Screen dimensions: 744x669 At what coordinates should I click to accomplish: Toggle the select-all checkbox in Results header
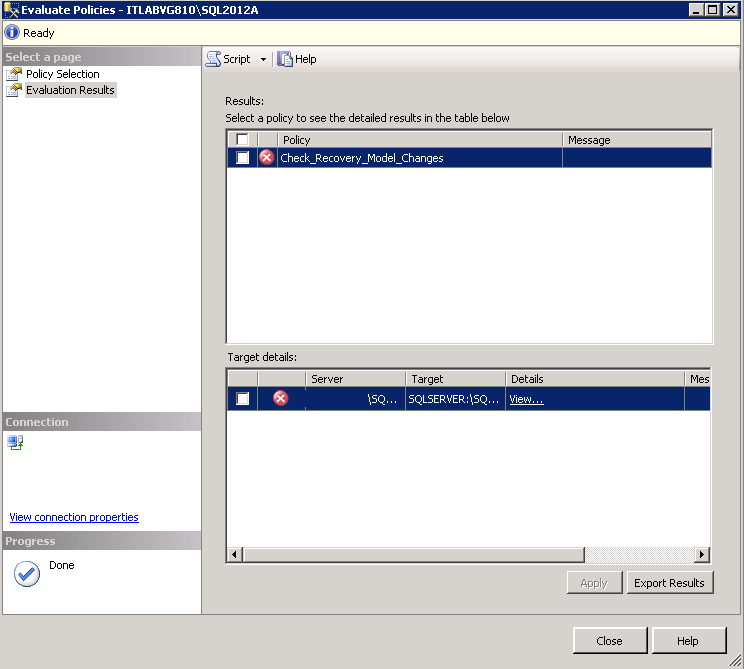pyautogui.click(x=242, y=140)
